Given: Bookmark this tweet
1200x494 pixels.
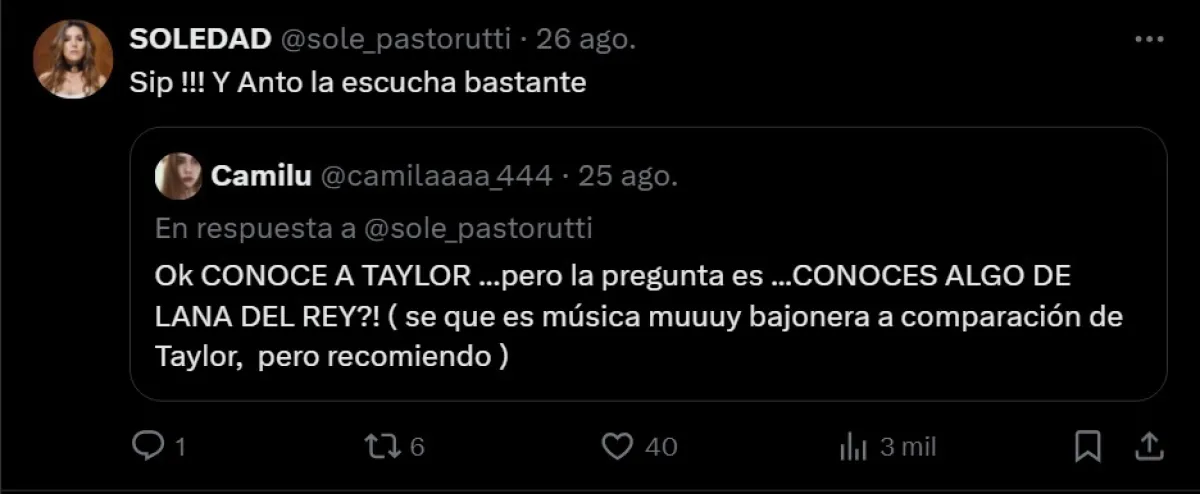Looking at the screenshot, I should [x=1088, y=446].
